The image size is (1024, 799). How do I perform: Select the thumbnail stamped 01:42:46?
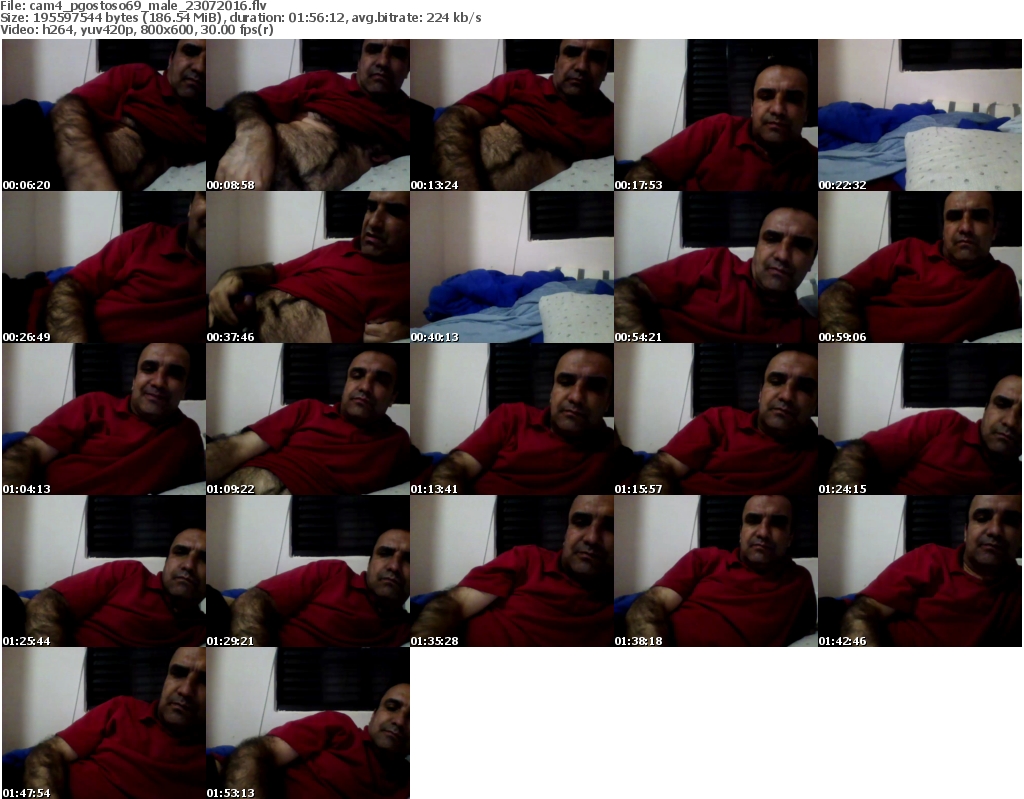coord(920,571)
